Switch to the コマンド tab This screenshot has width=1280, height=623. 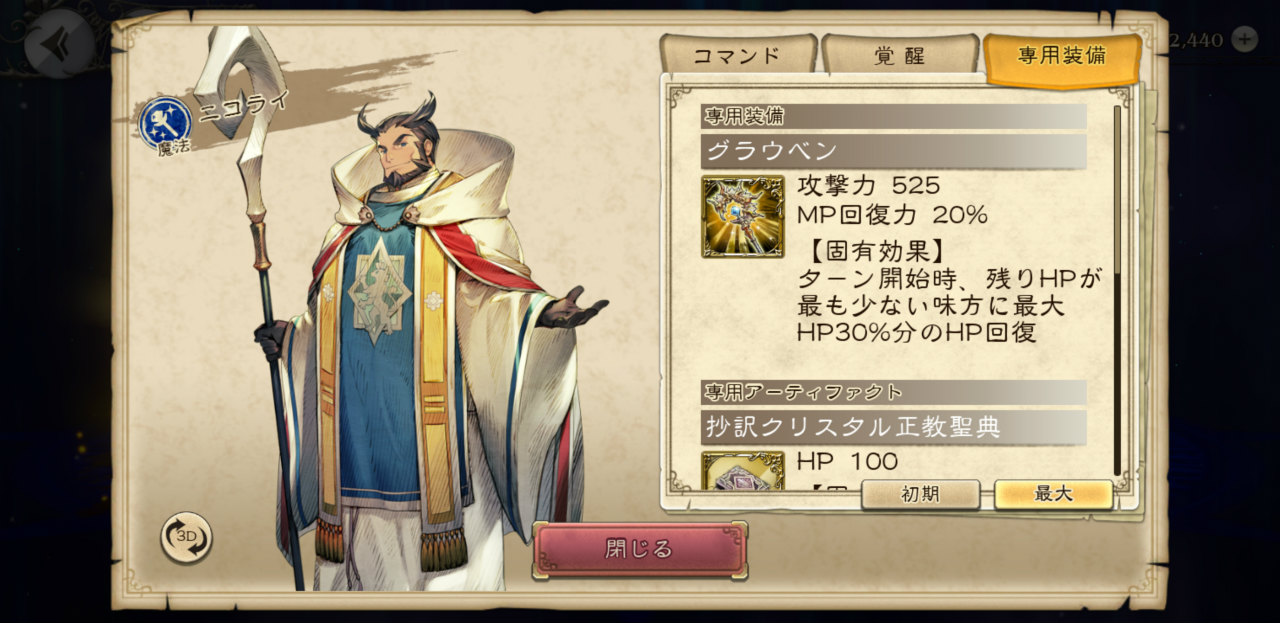[738, 55]
